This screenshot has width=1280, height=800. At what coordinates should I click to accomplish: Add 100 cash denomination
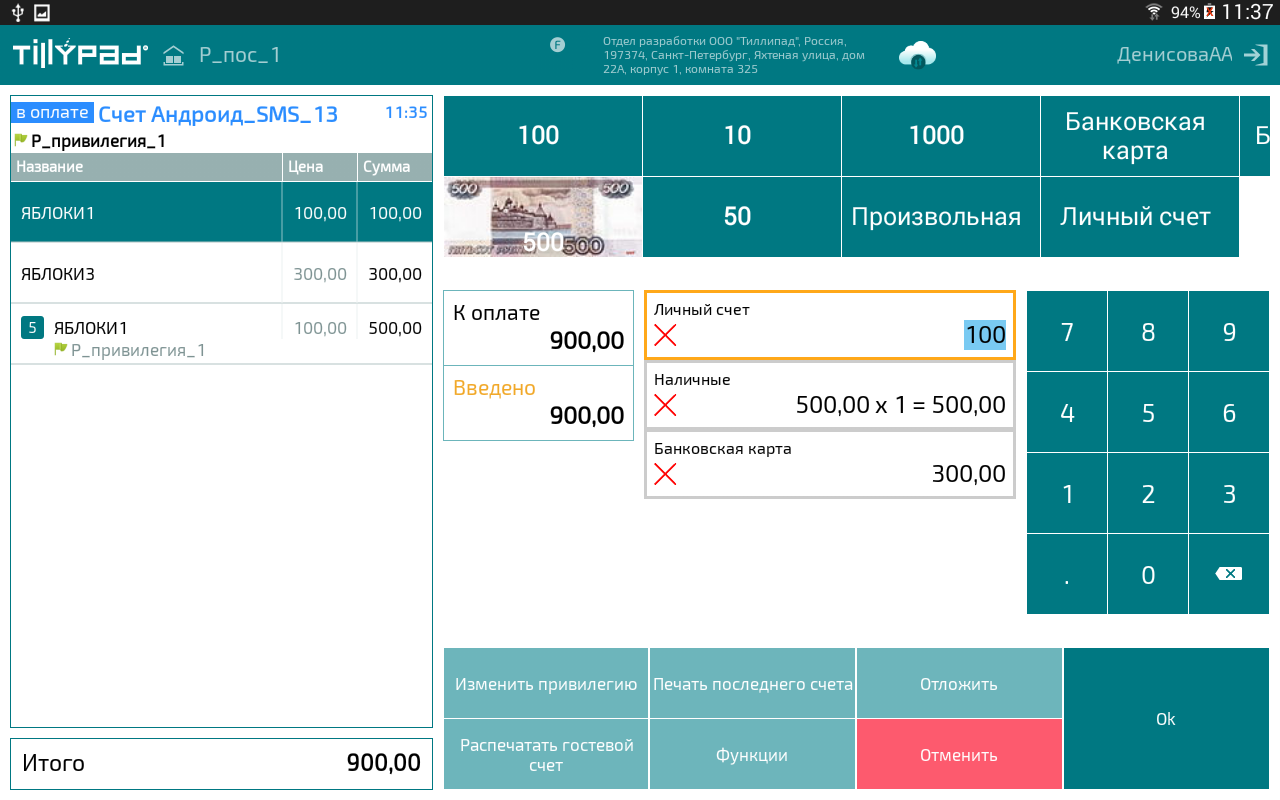[542, 136]
